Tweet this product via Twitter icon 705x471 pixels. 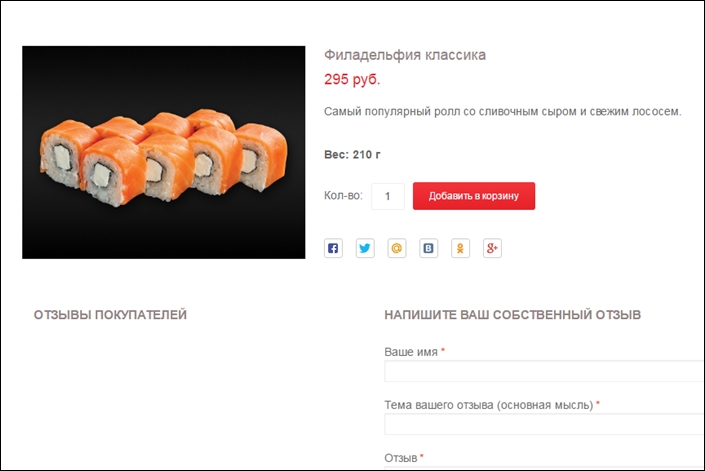pyautogui.click(x=365, y=248)
